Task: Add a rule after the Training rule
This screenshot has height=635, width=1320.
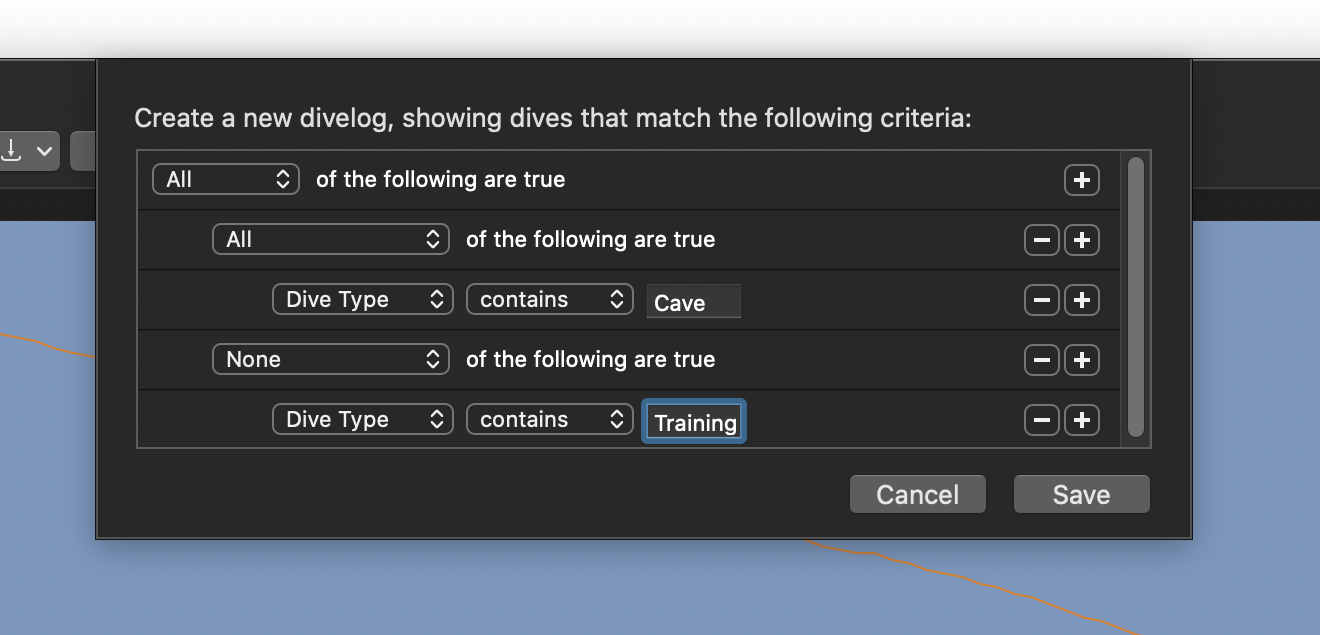Action: click(x=1081, y=420)
